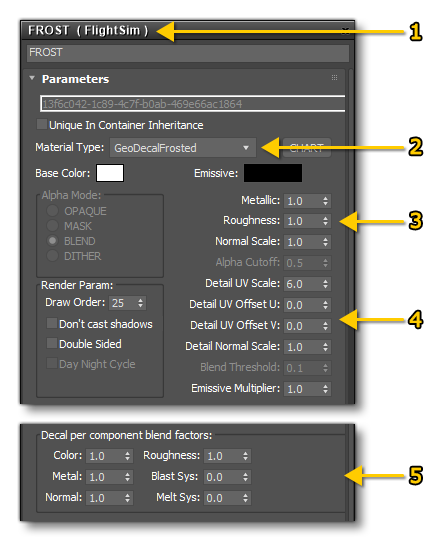435x541 pixels.
Task: Enable Don't cast shadows checkbox
Action: 52,323
